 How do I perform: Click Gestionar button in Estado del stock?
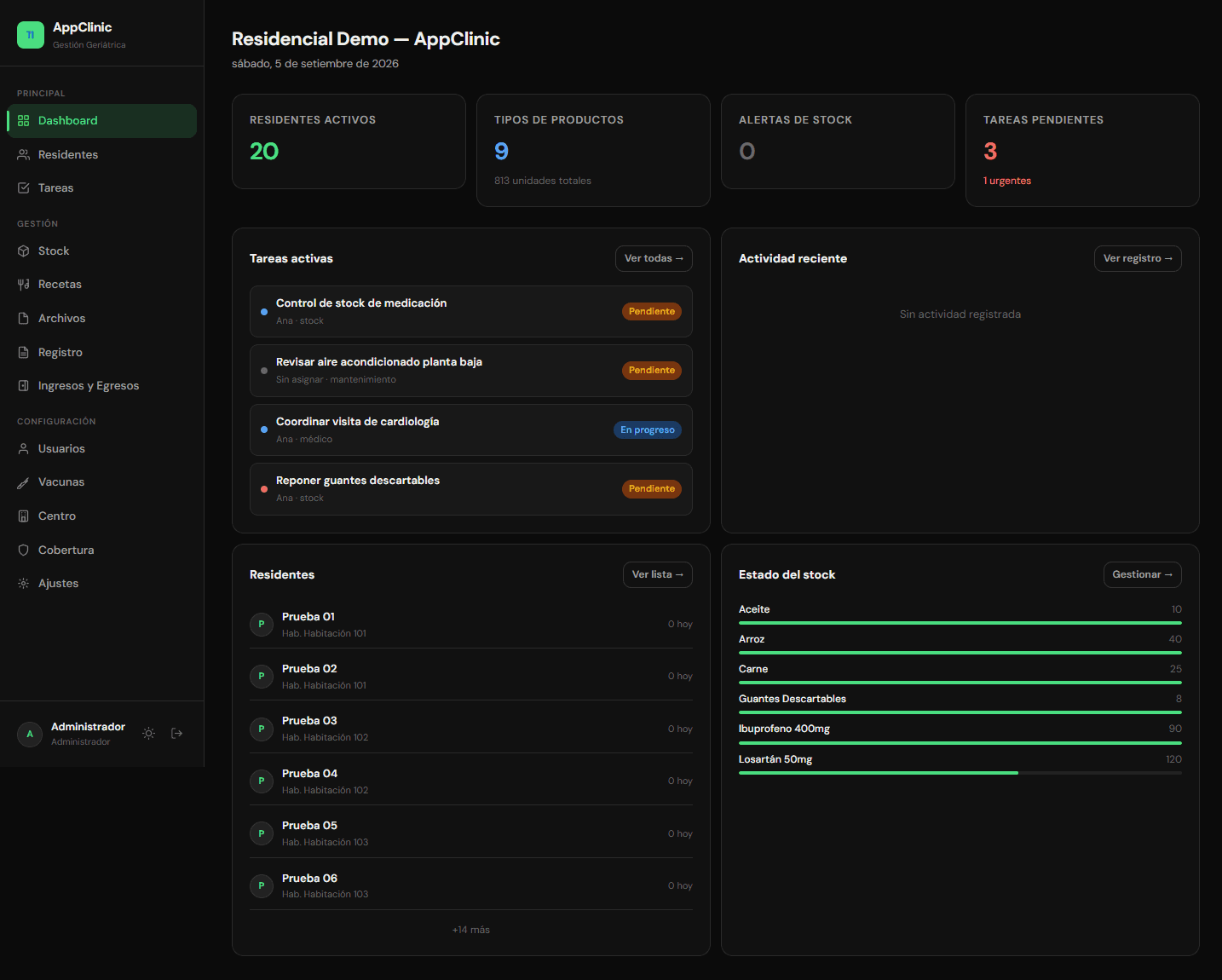tap(1143, 575)
